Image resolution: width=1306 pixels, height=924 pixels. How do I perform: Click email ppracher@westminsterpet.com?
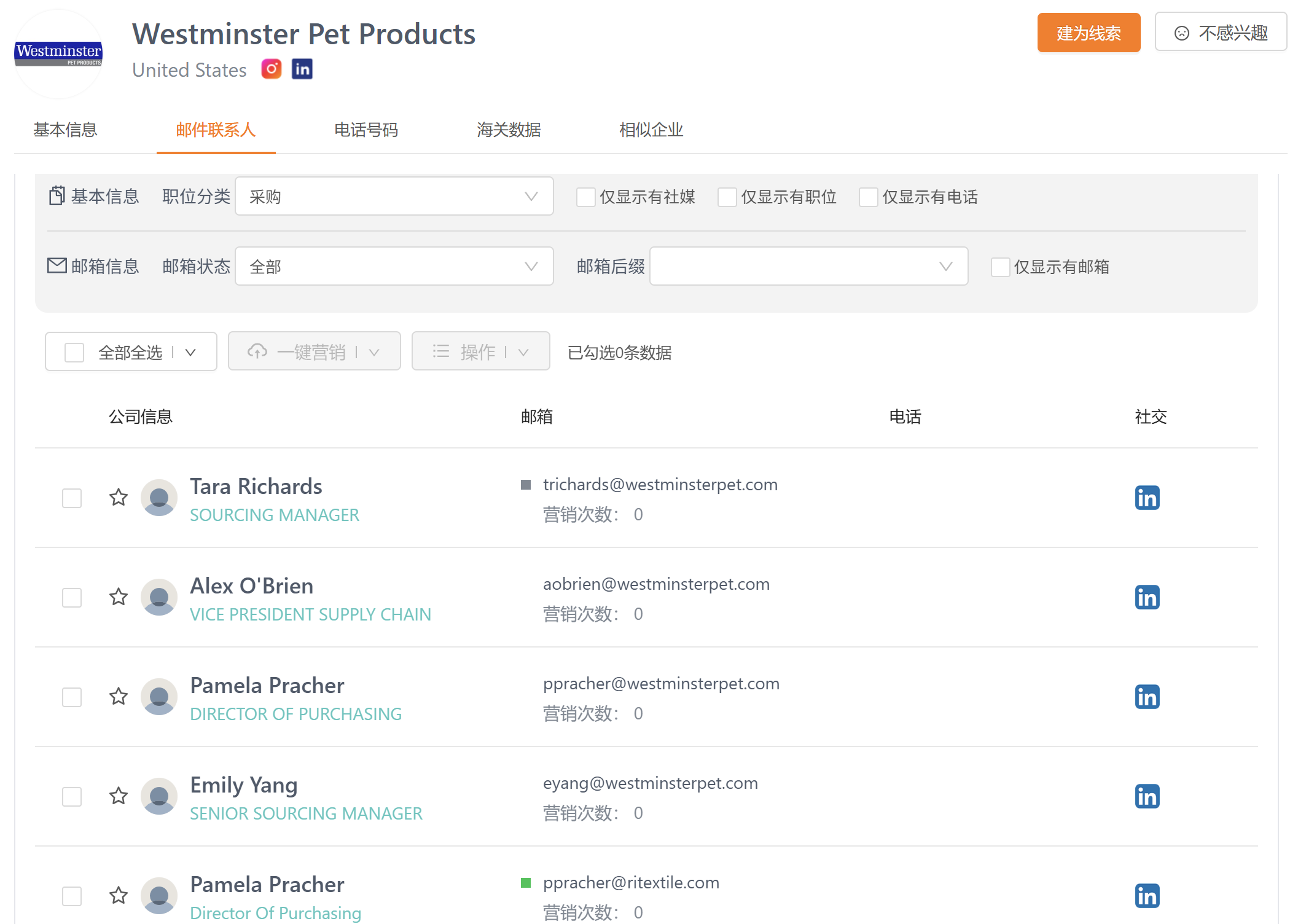click(662, 684)
